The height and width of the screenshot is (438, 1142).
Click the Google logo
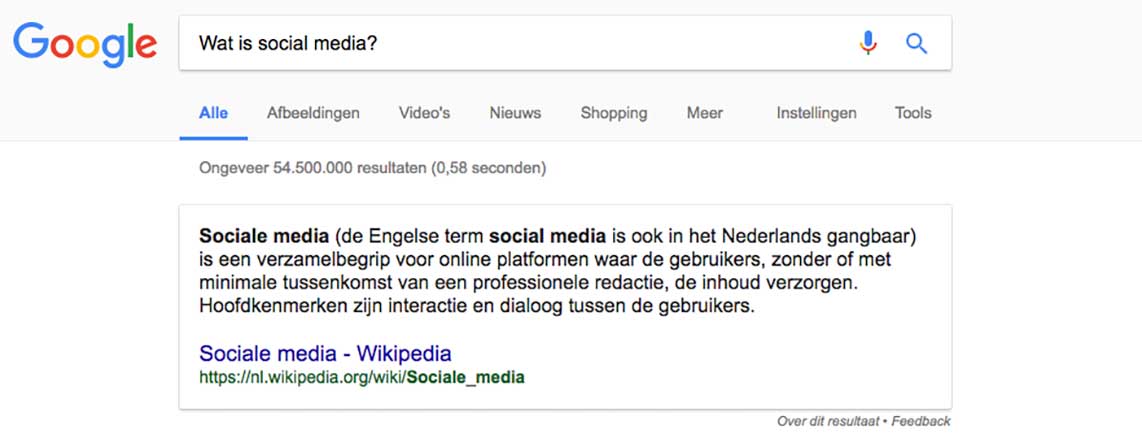pyautogui.click(x=85, y=44)
